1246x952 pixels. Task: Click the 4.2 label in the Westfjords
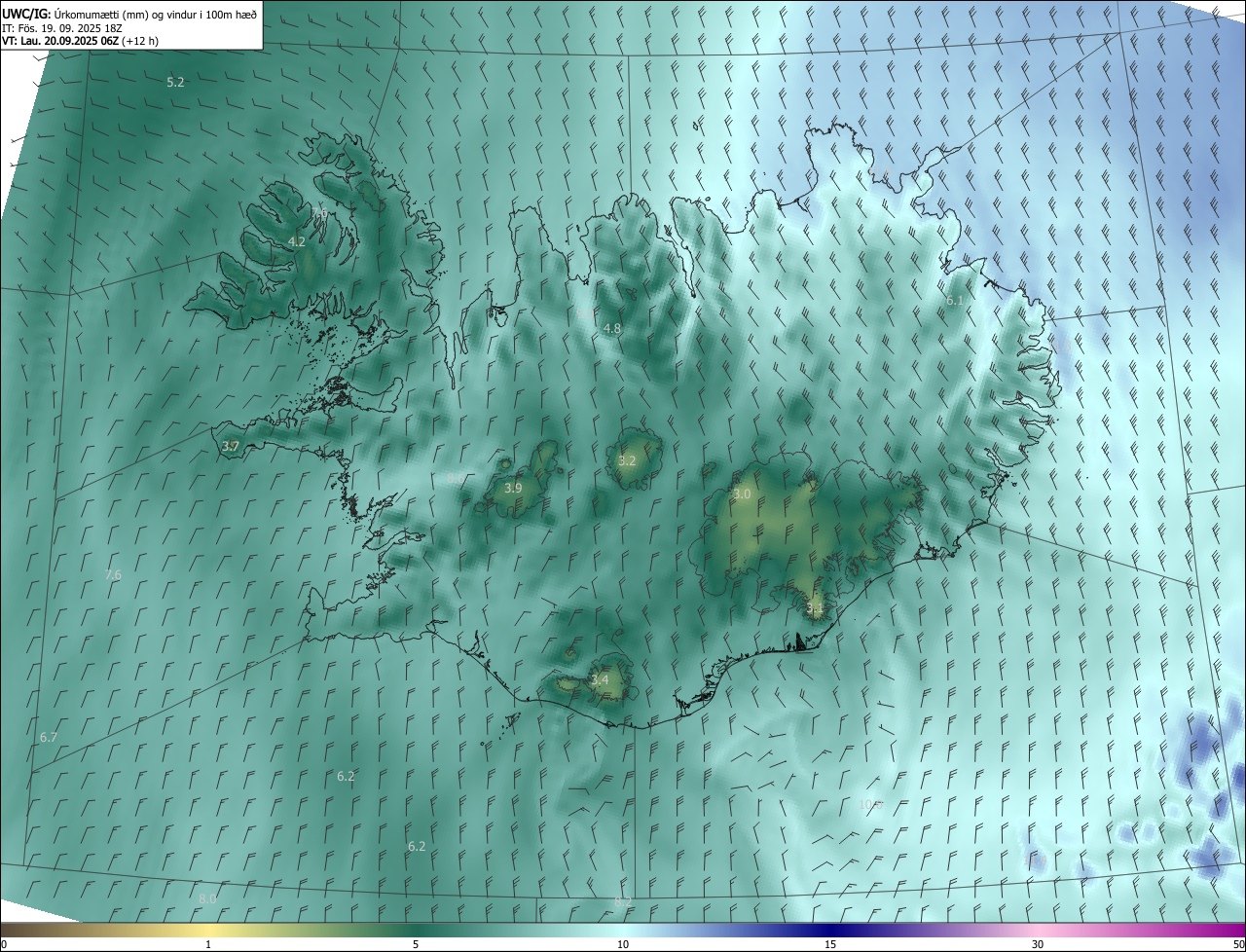click(297, 241)
